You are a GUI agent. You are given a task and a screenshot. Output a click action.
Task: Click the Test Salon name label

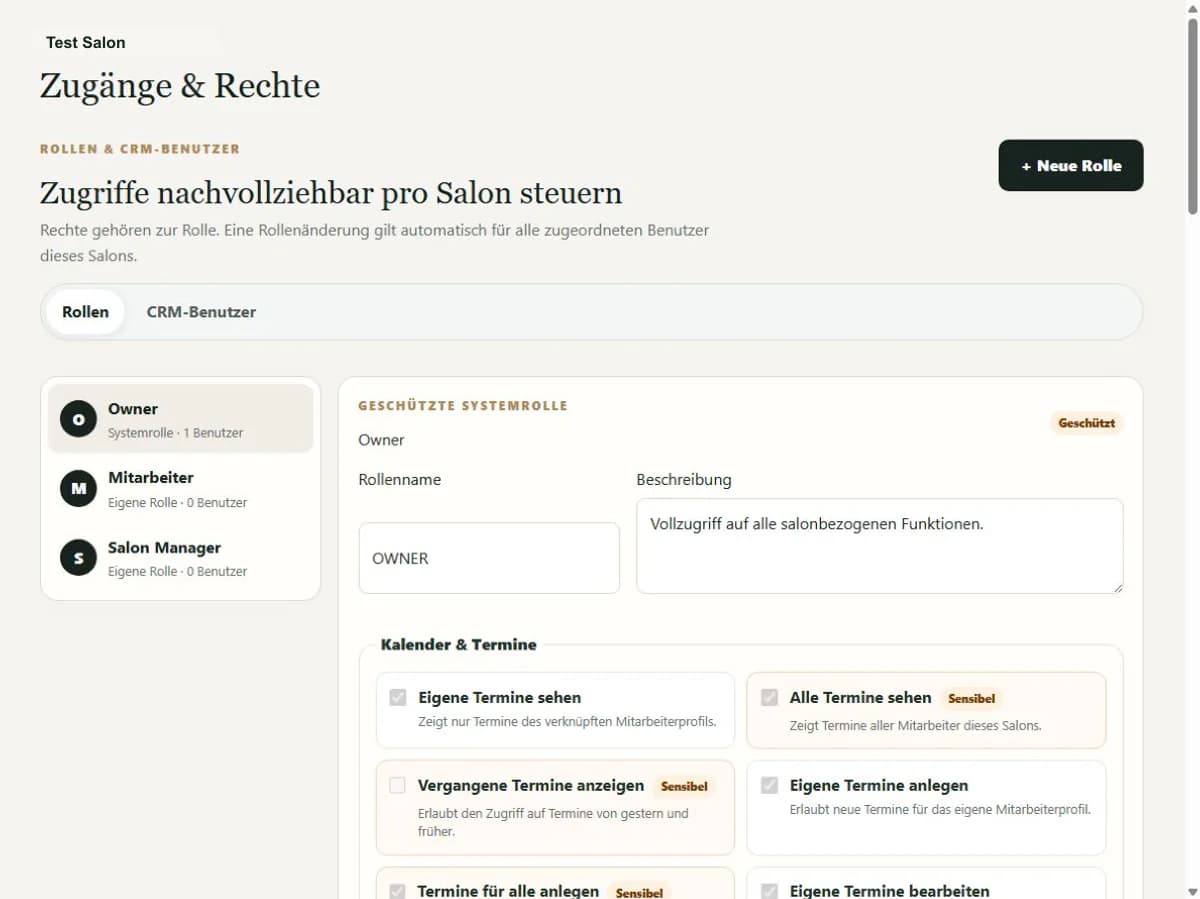tap(86, 42)
